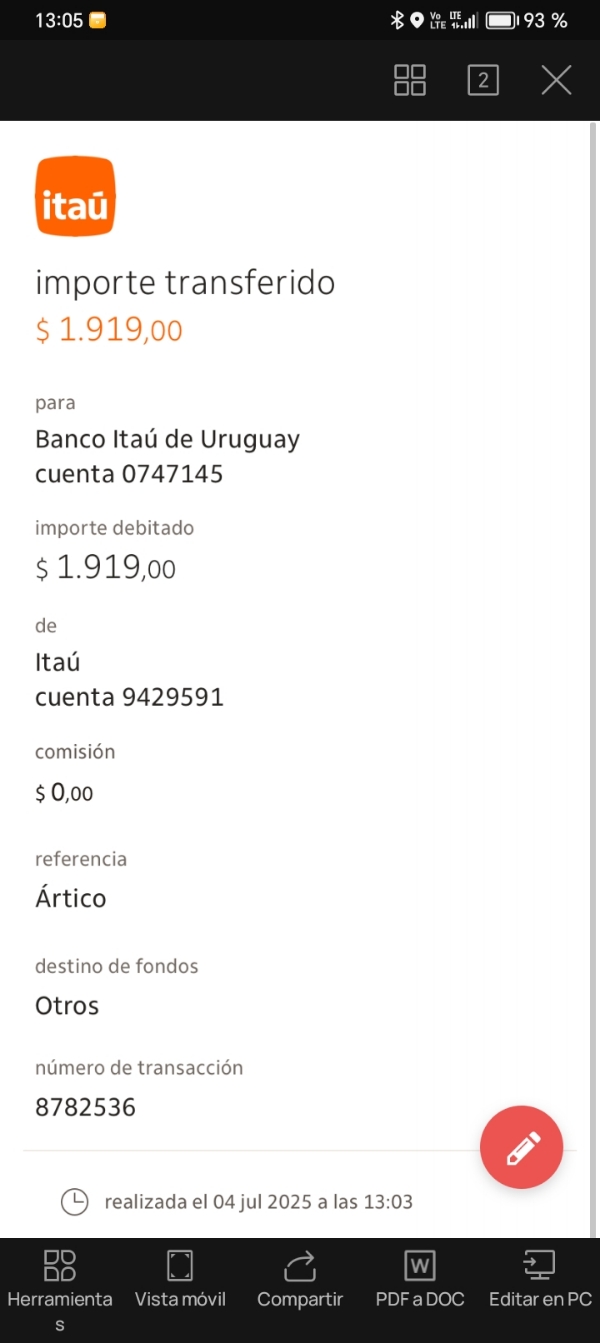Image resolution: width=600 pixels, height=1343 pixels.
Task: Tap the source account 9429591 text
Action: click(172, 697)
